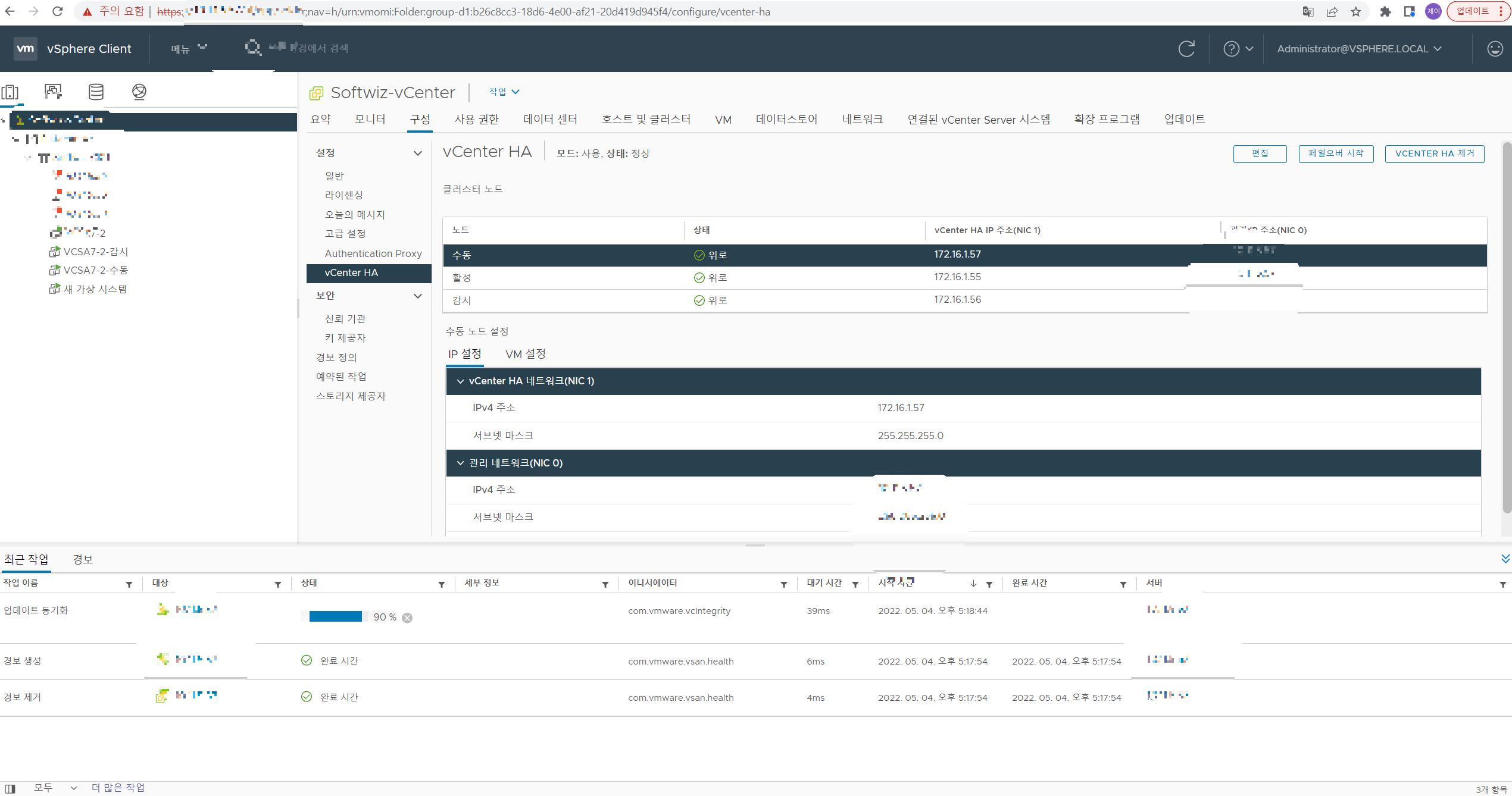Open Hosts and Clusters inventory view icon
This screenshot has width=1512, height=796.
point(10,92)
